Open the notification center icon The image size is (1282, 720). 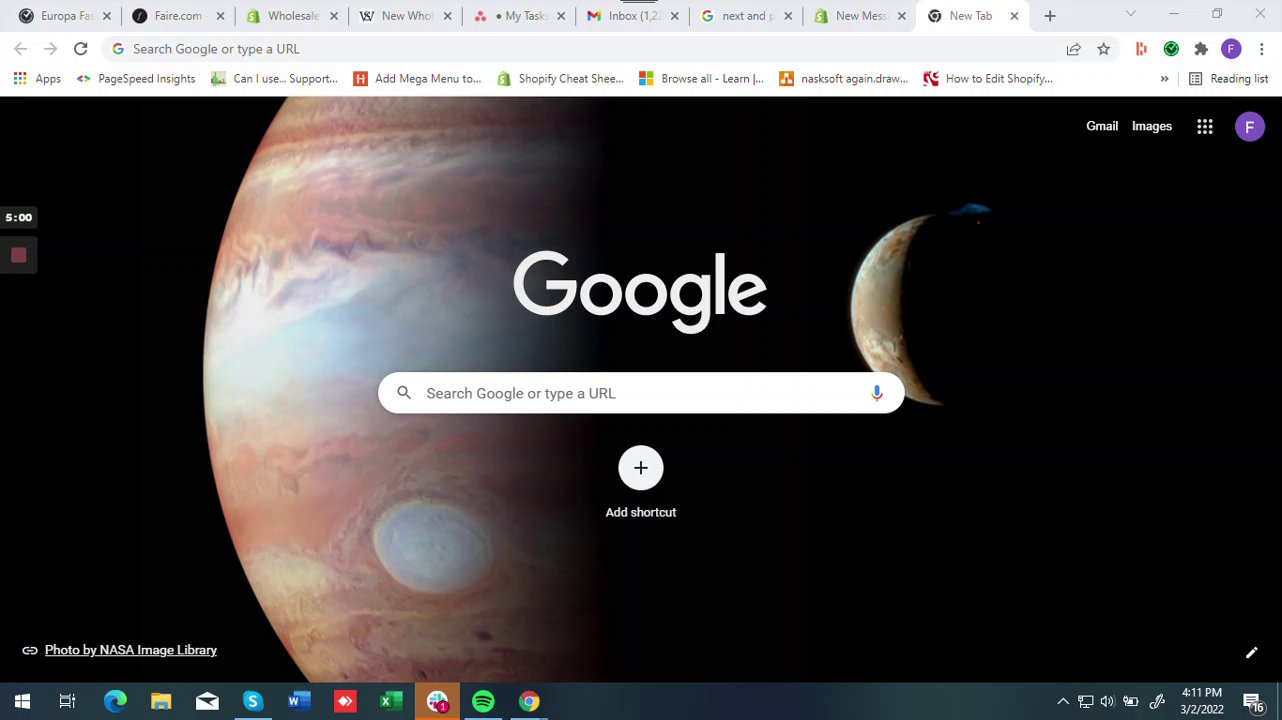click(x=1253, y=702)
